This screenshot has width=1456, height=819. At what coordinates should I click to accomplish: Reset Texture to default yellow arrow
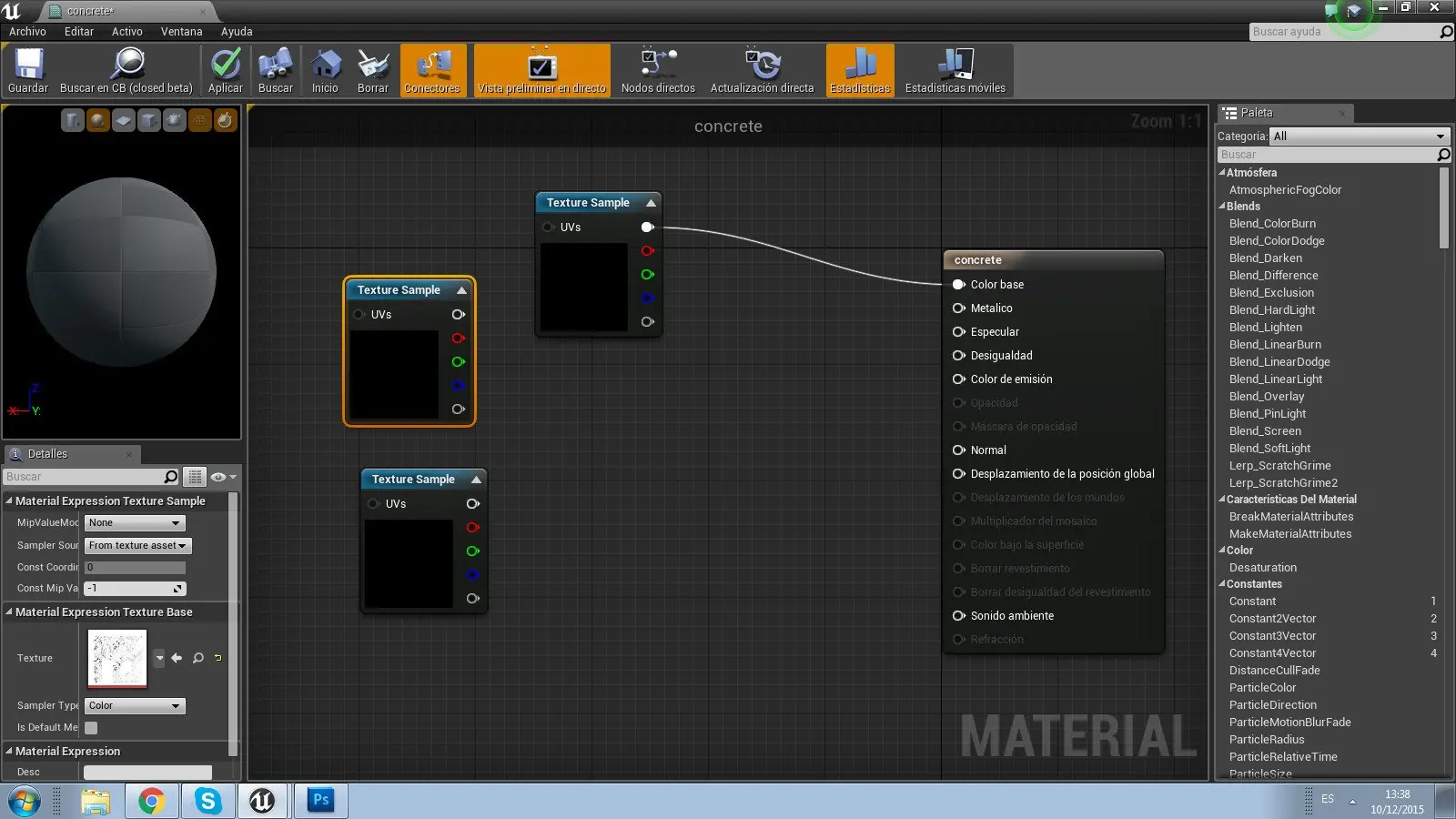[218, 658]
